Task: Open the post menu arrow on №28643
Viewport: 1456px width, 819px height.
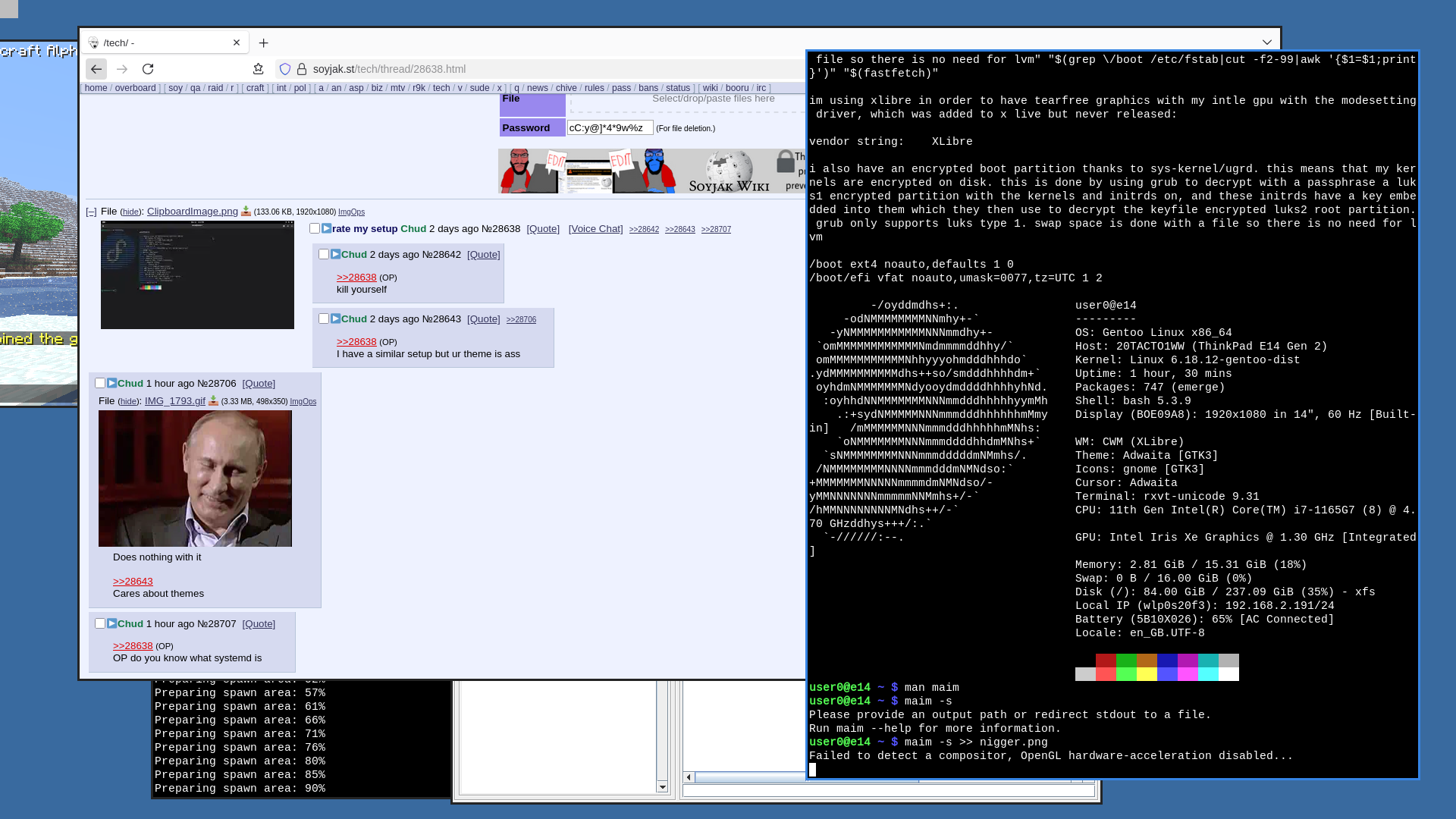Action: (335, 318)
